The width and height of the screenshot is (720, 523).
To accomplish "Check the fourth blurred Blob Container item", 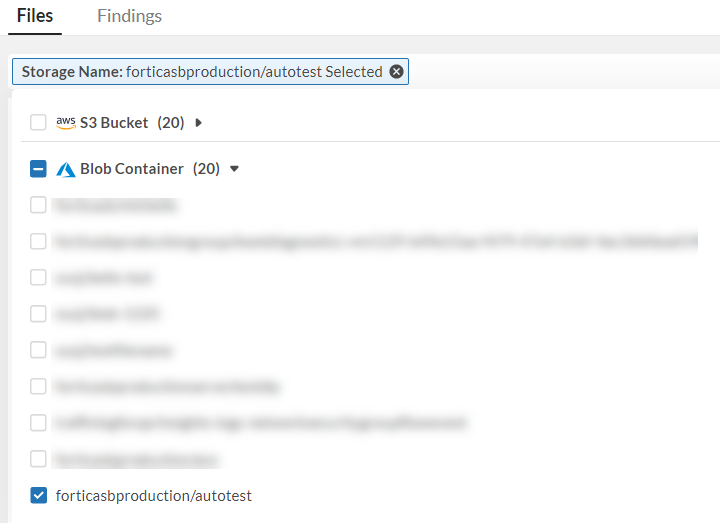I will click(x=38, y=314).
